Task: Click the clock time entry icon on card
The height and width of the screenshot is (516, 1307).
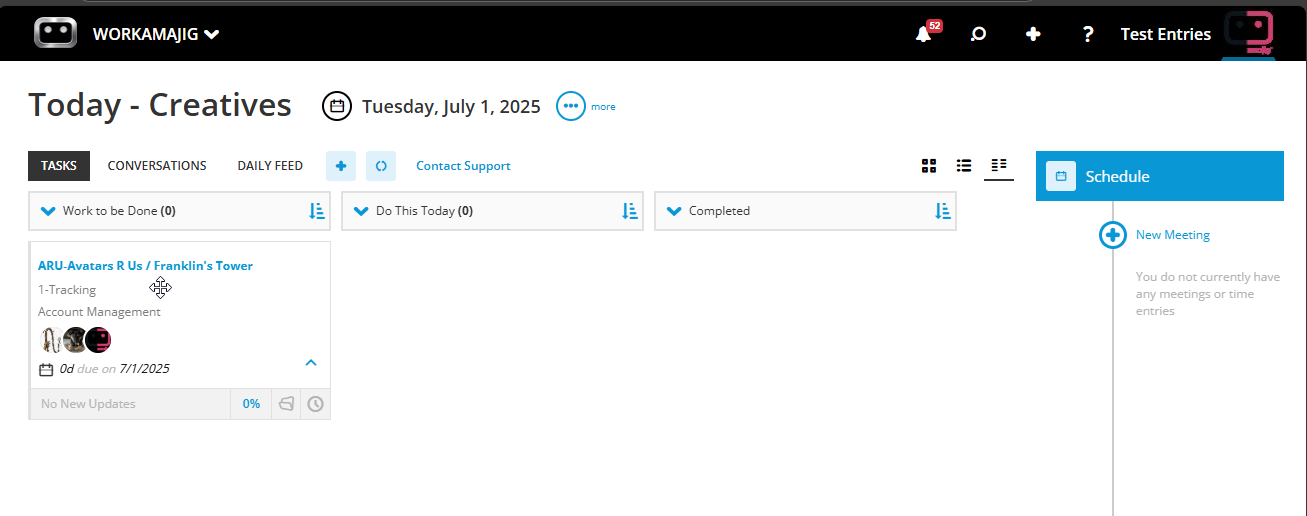Action: click(315, 404)
